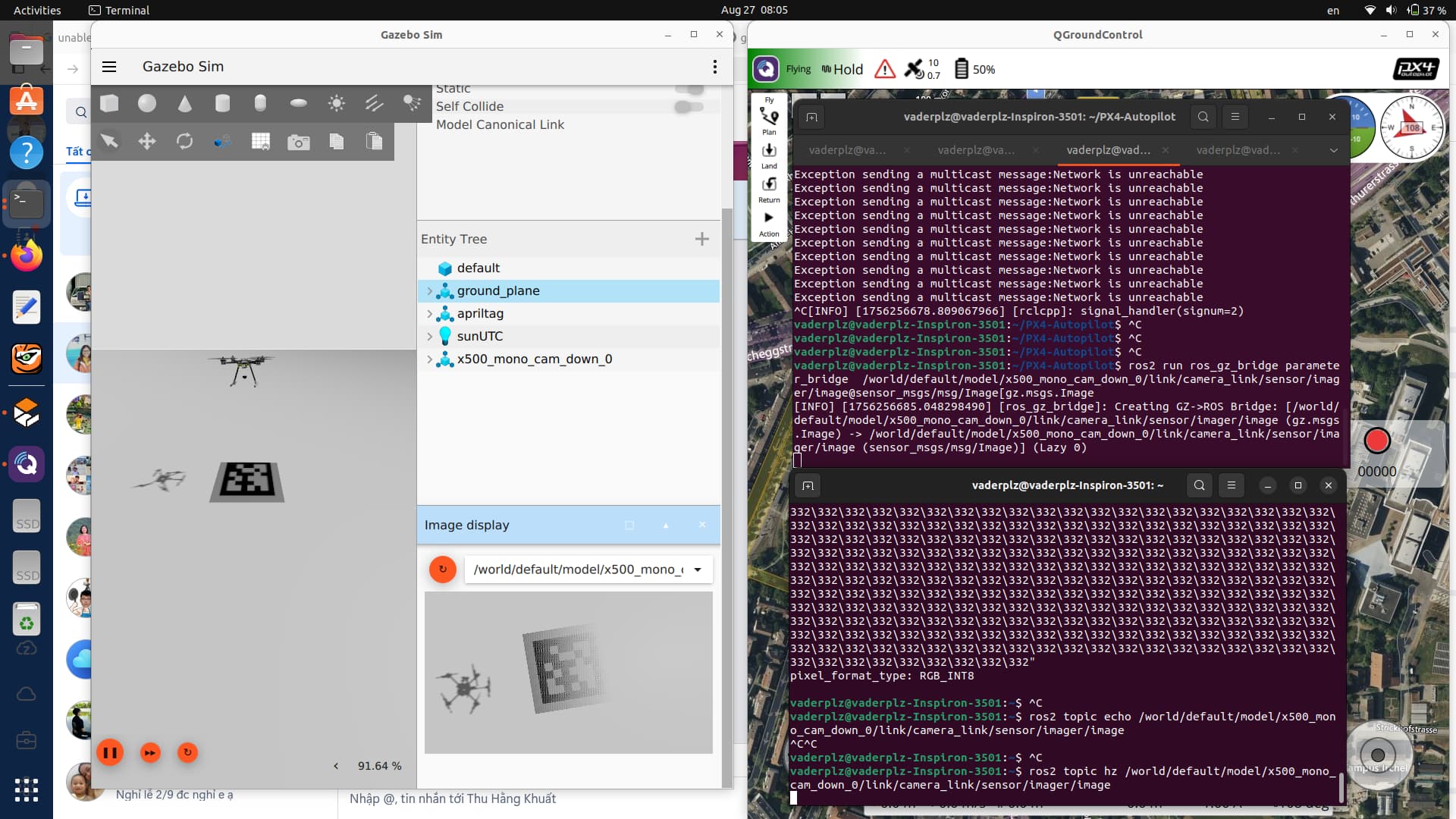1456x819 pixels.
Task: Add a point light from toolbar
Action: (x=336, y=103)
